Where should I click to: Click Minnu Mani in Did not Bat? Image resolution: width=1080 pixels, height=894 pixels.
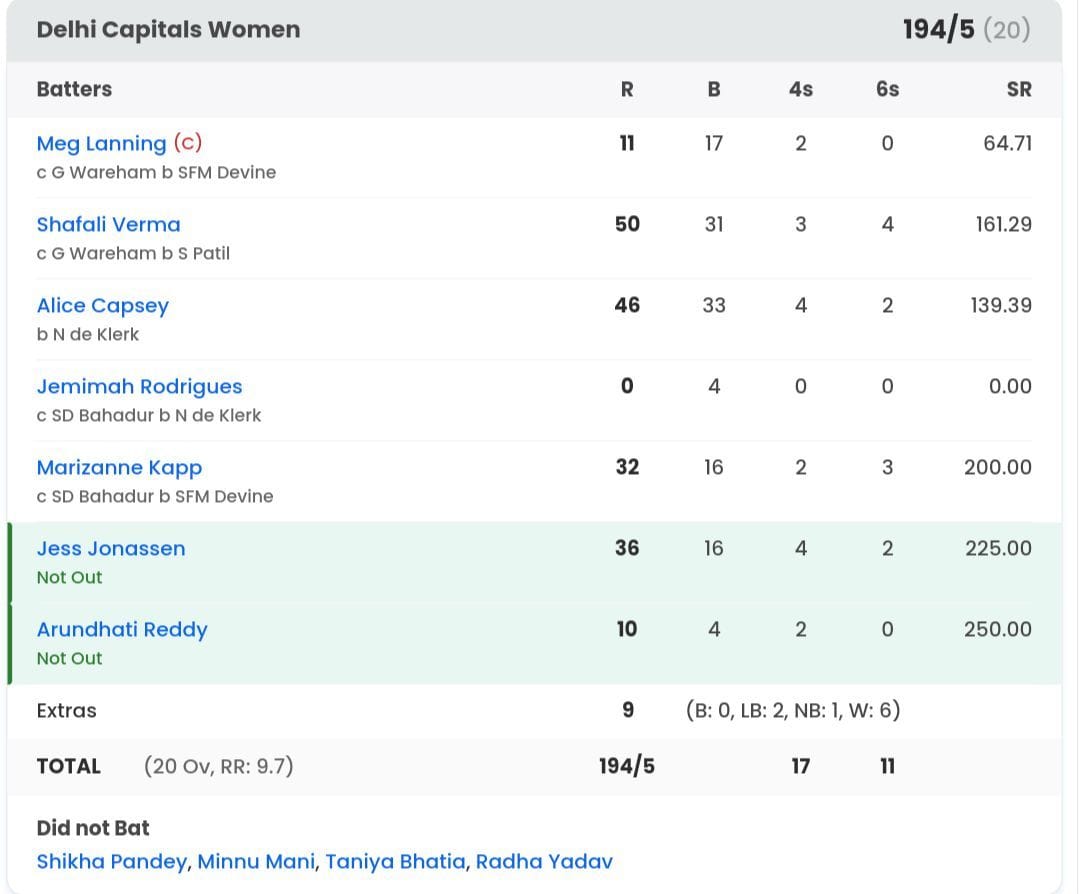(256, 860)
